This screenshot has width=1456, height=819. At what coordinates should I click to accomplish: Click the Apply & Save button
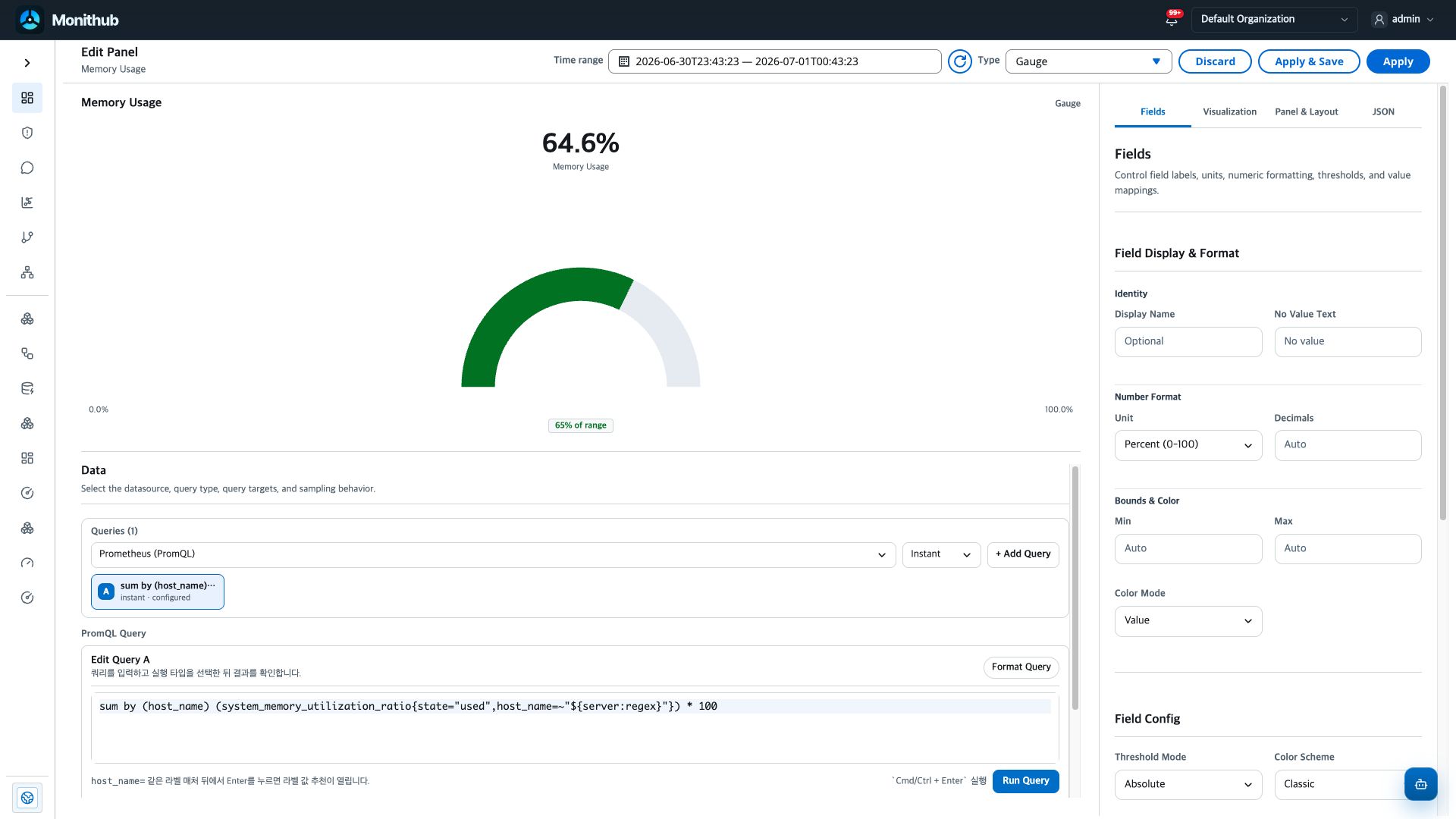pyautogui.click(x=1309, y=61)
